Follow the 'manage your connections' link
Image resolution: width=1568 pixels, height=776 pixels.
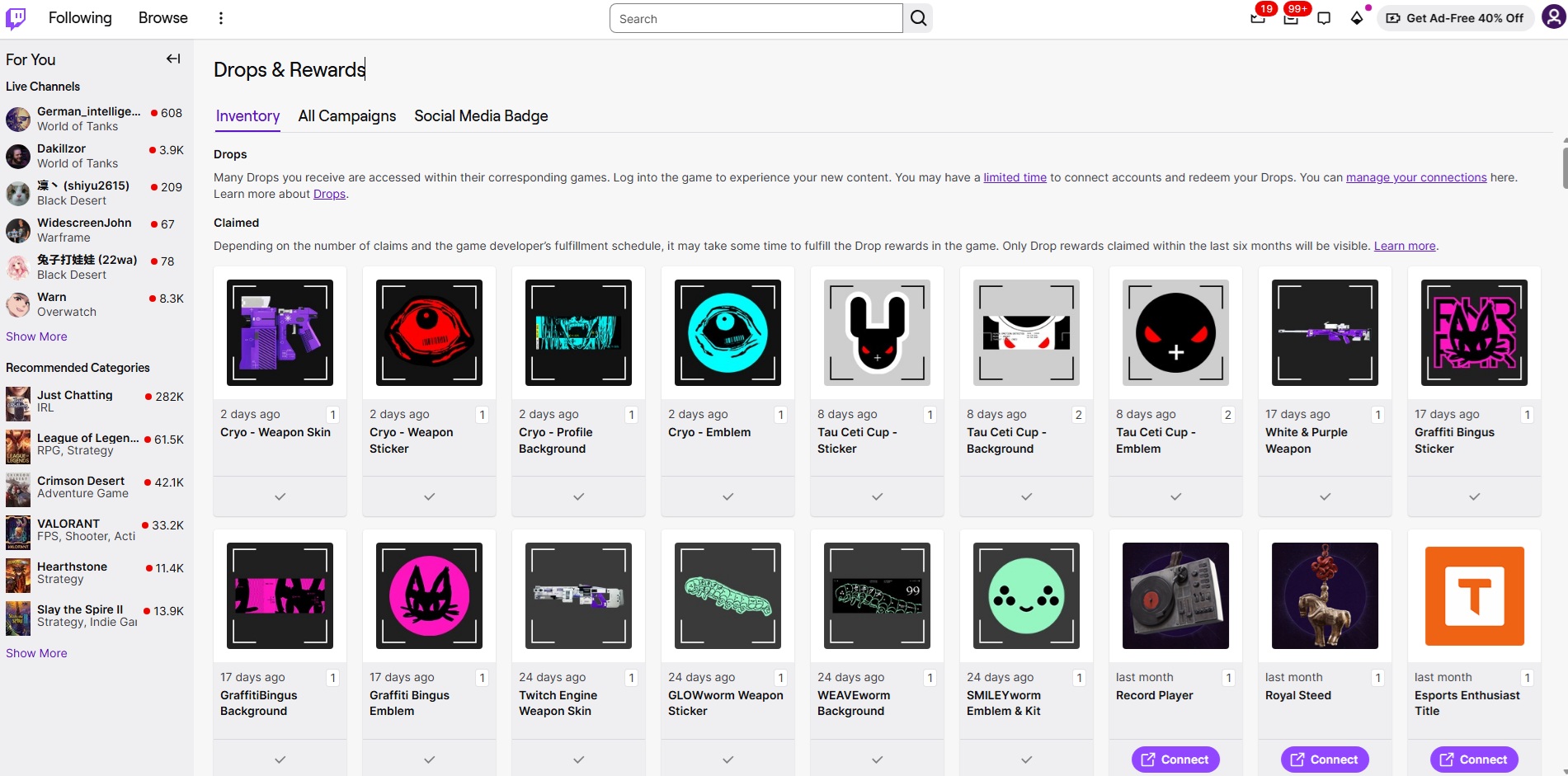pyautogui.click(x=1416, y=177)
